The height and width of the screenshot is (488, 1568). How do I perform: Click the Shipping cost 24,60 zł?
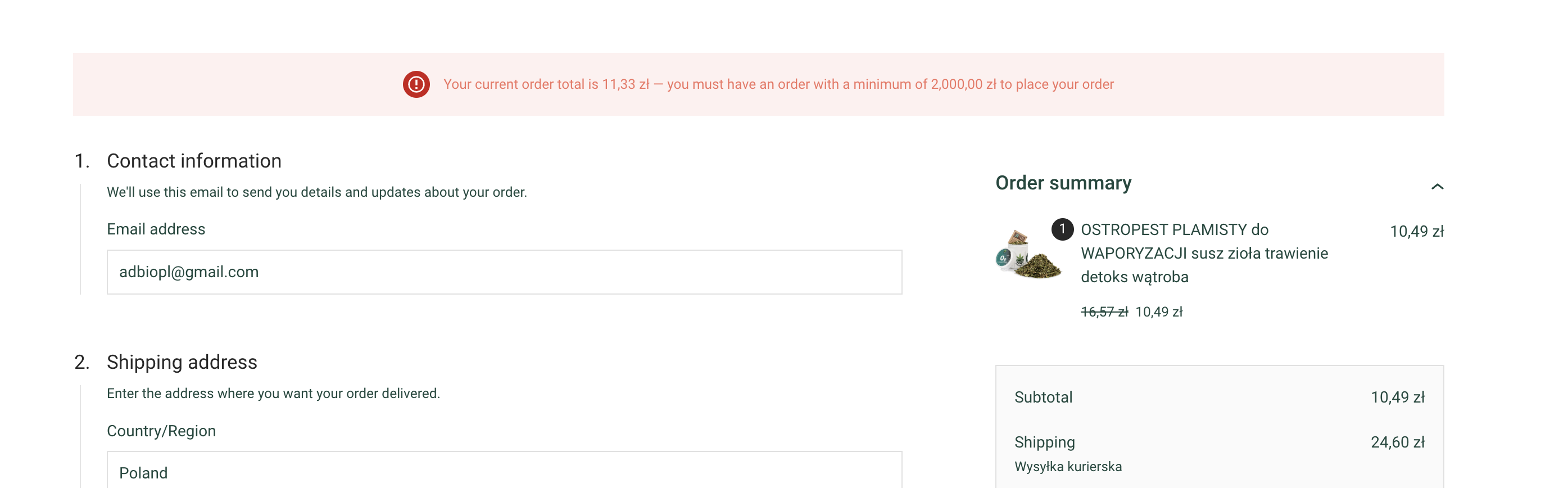[1398, 442]
